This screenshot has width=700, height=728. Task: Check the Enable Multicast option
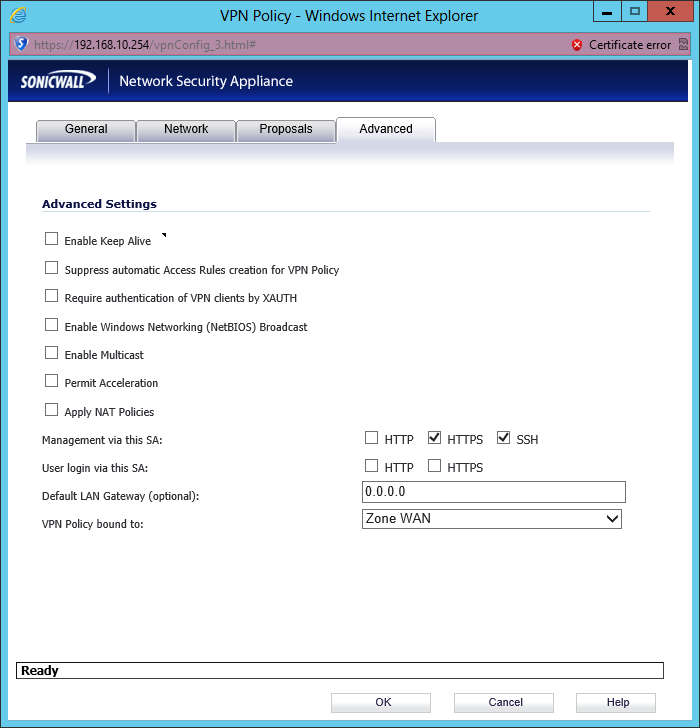tap(52, 354)
